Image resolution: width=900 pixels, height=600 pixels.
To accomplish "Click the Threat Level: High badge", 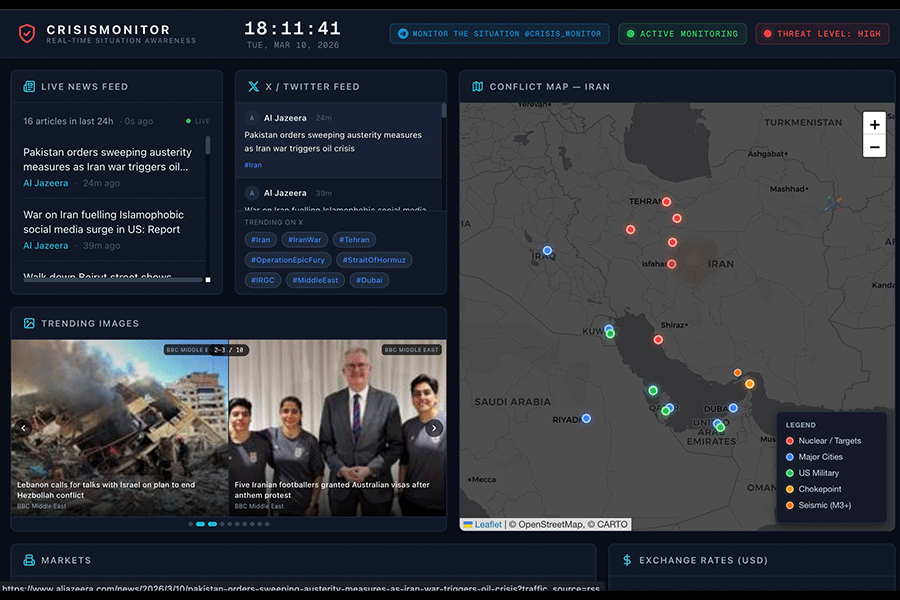I will click(822, 34).
